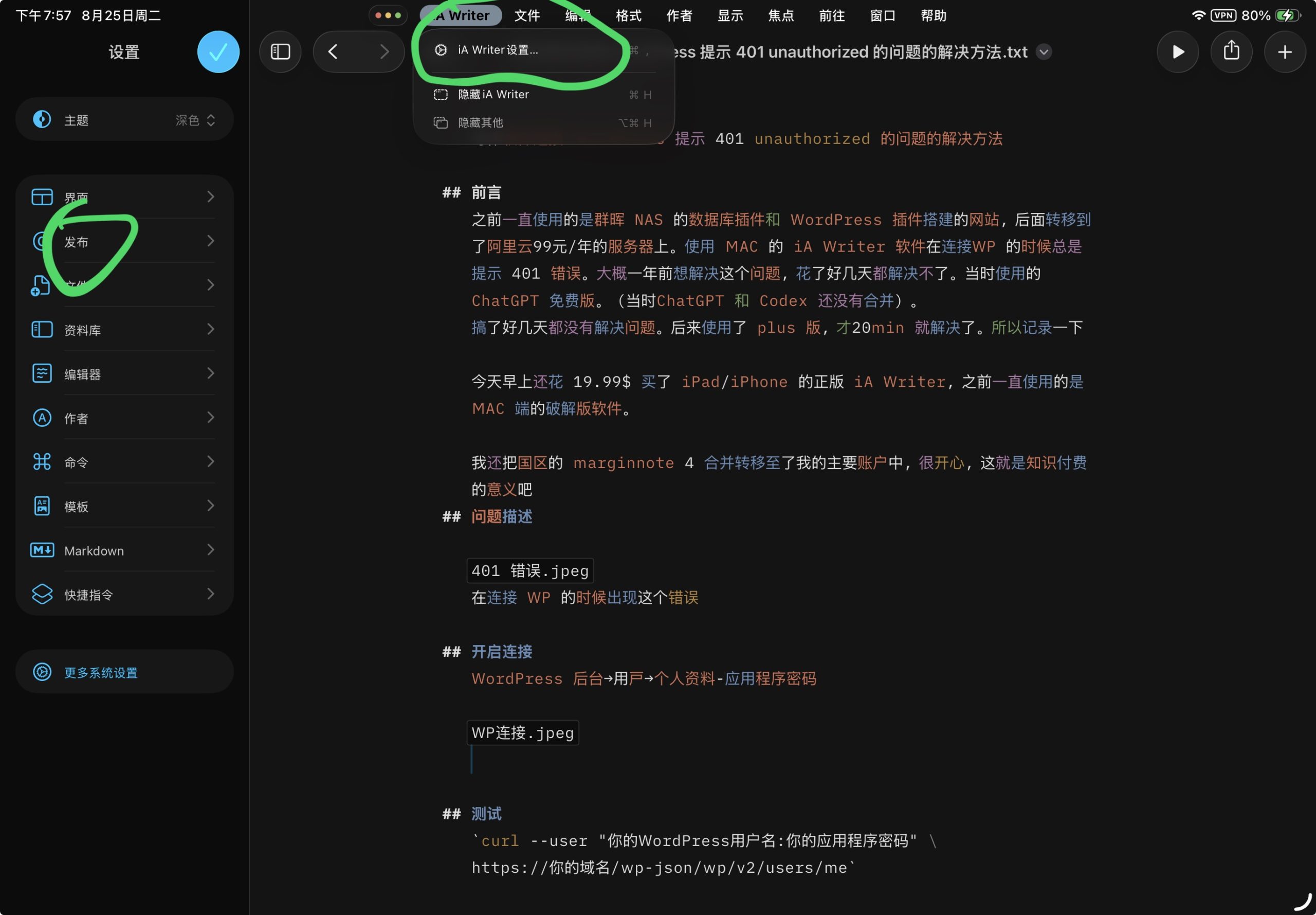Screen dimensions: 1316x915
Task: Expand chevron on the 模板 row
Action: point(211,506)
